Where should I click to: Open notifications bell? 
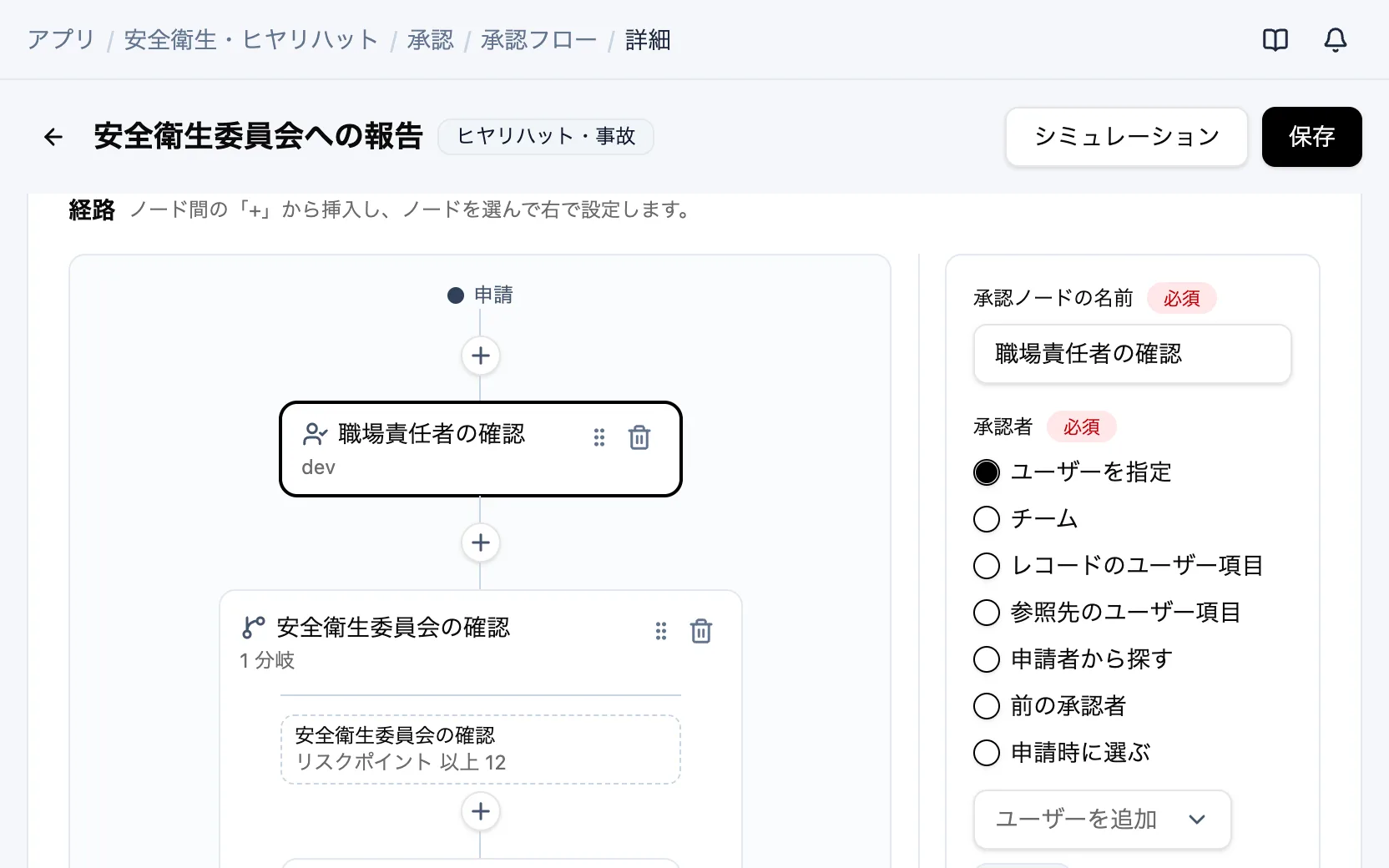(1336, 40)
